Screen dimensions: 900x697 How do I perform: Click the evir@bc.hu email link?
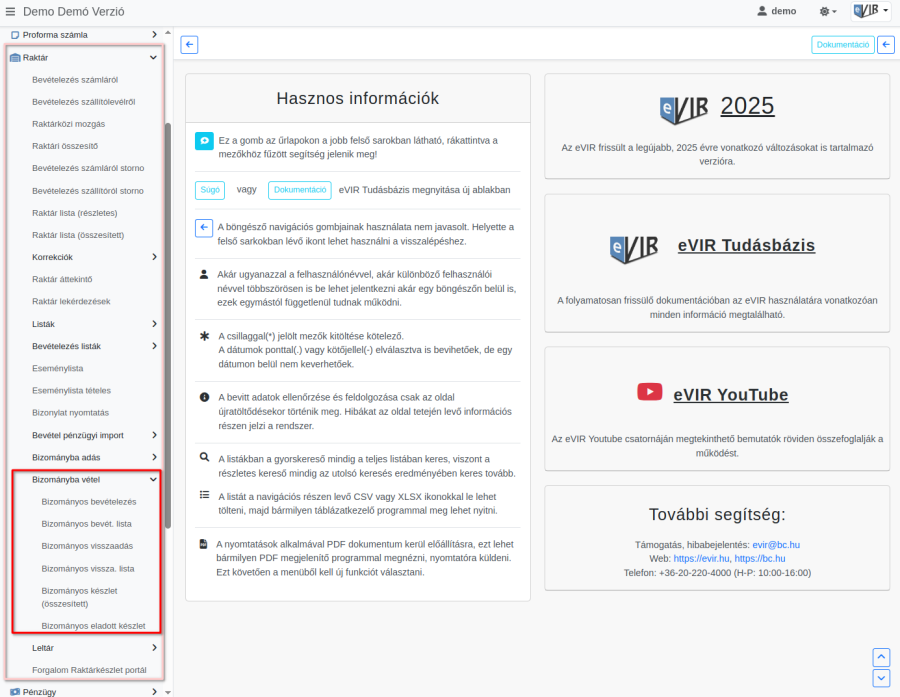(776, 545)
